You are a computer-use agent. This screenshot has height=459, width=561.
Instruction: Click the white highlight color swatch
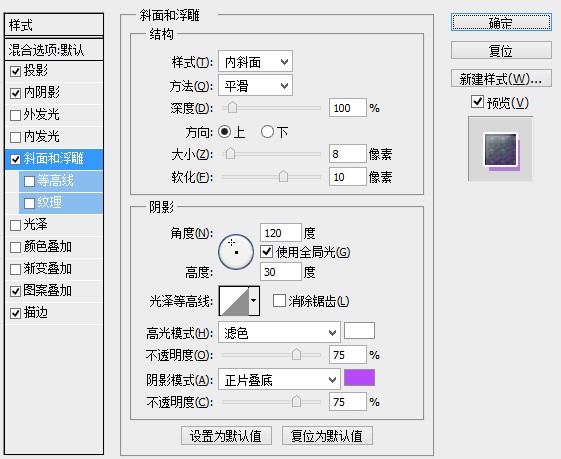tap(359, 331)
